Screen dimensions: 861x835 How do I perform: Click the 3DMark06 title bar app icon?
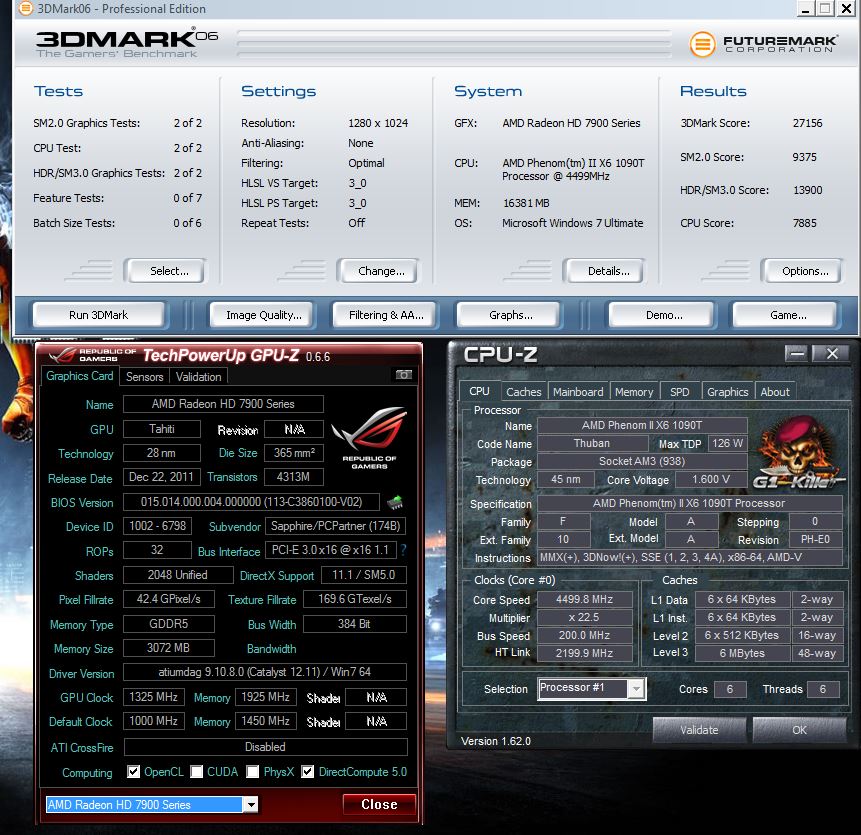(25, 8)
